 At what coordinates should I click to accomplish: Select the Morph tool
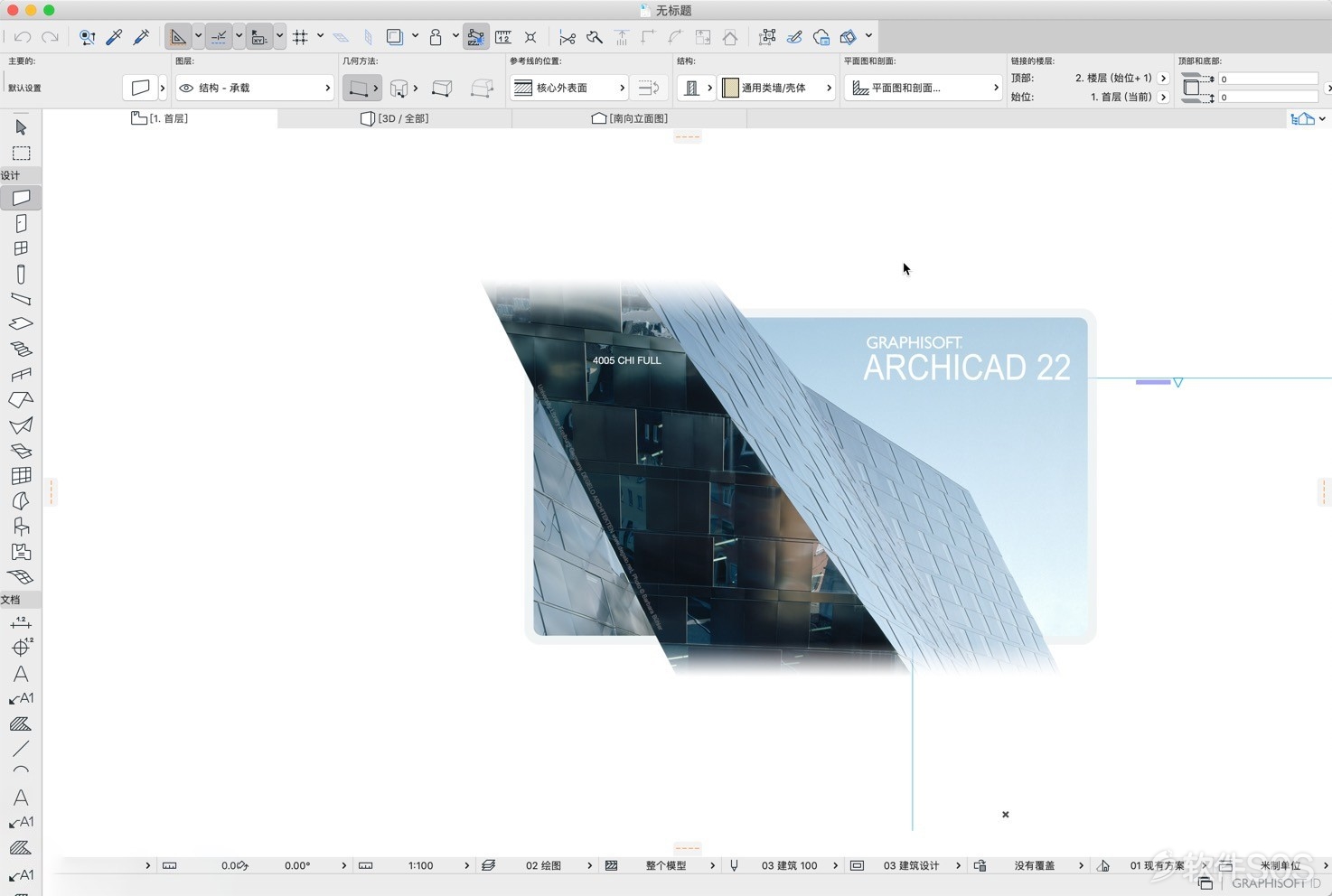point(21,500)
